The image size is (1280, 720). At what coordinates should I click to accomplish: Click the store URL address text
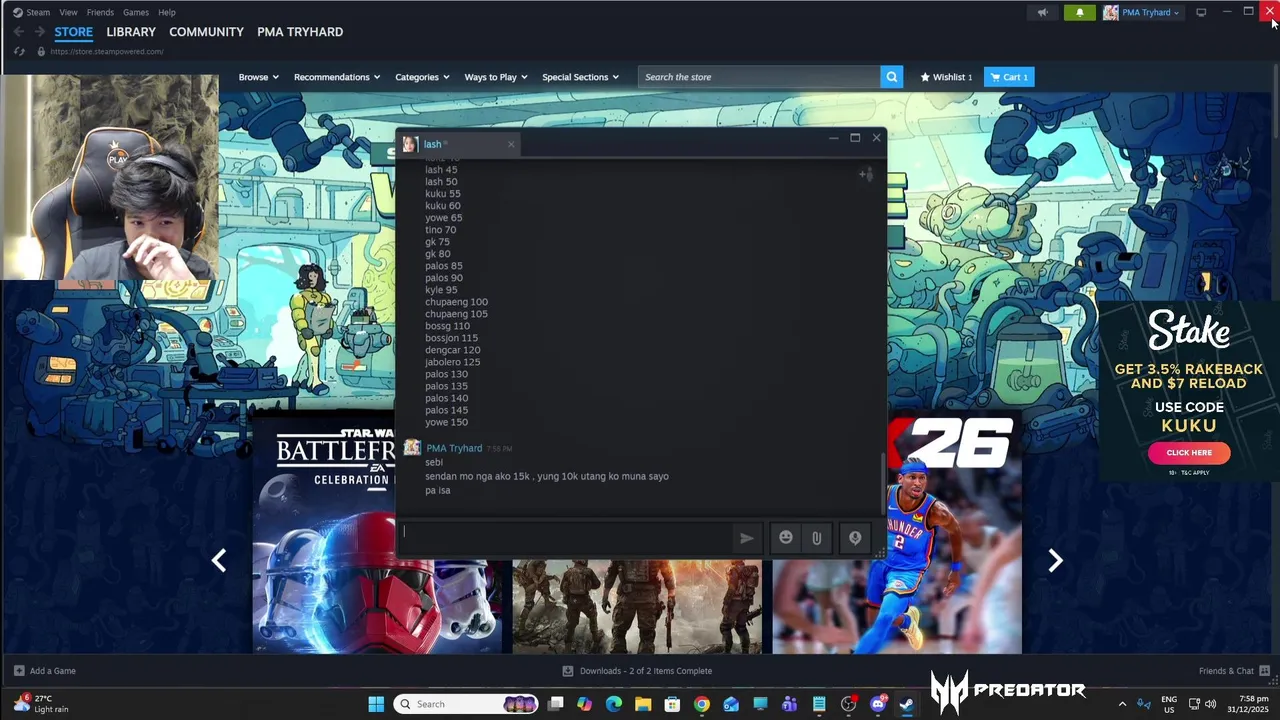107,52
